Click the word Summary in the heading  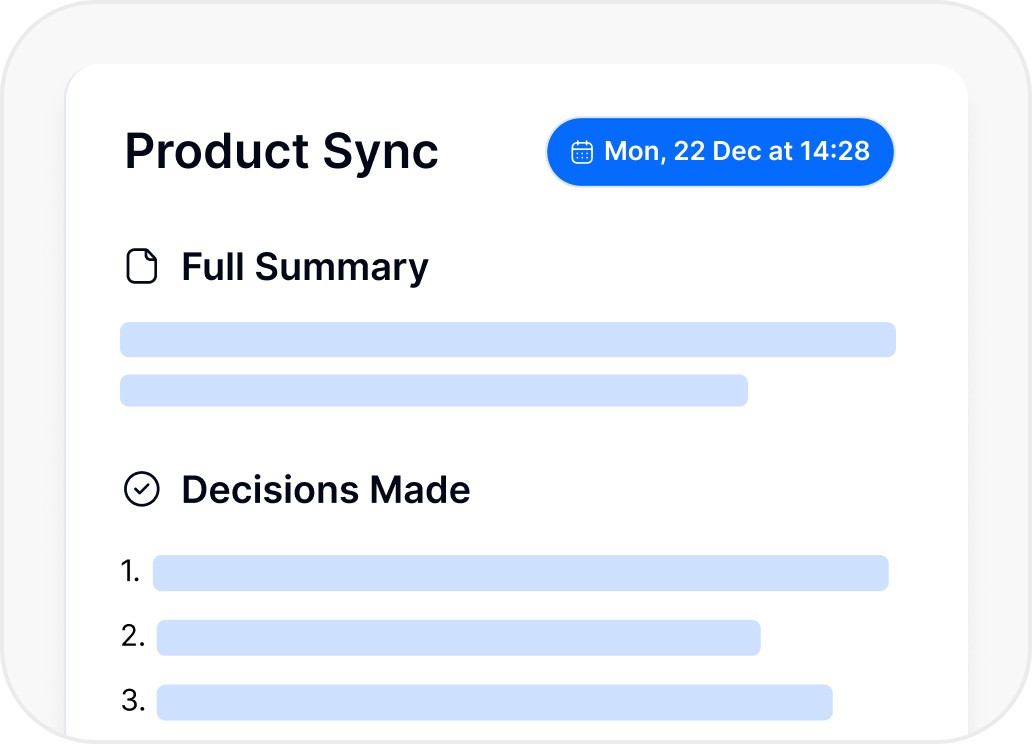(x=341, y=267)
